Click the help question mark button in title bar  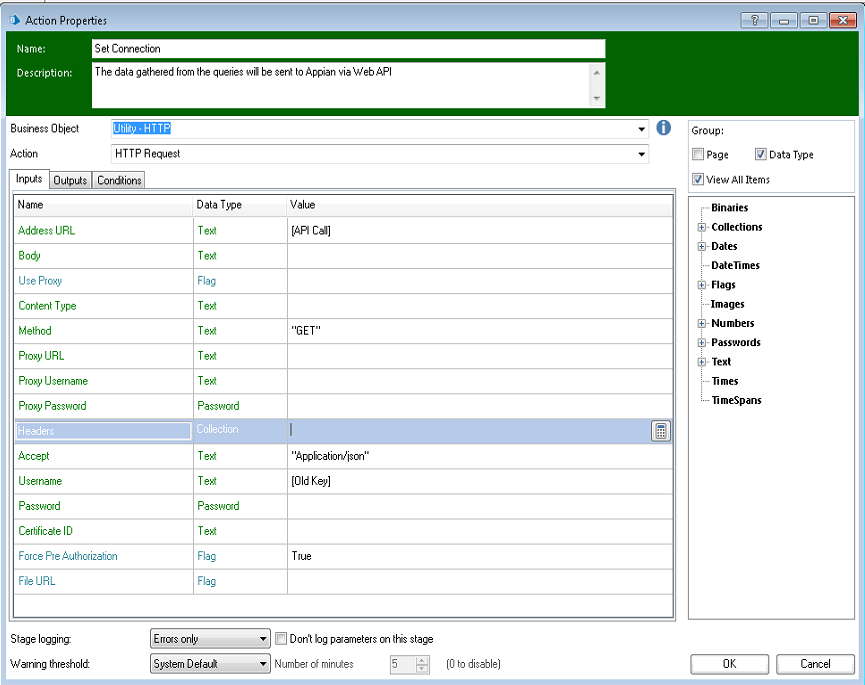754,20
